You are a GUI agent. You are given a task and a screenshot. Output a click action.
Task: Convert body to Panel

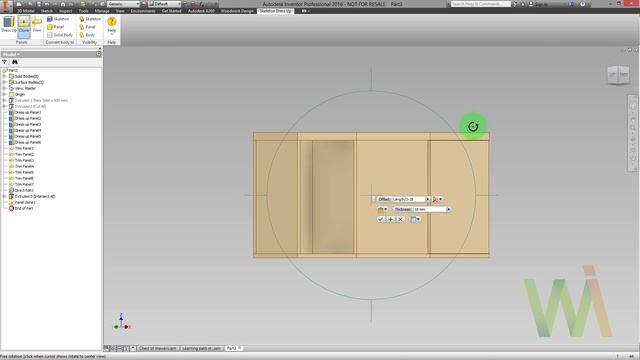point(56,27)
